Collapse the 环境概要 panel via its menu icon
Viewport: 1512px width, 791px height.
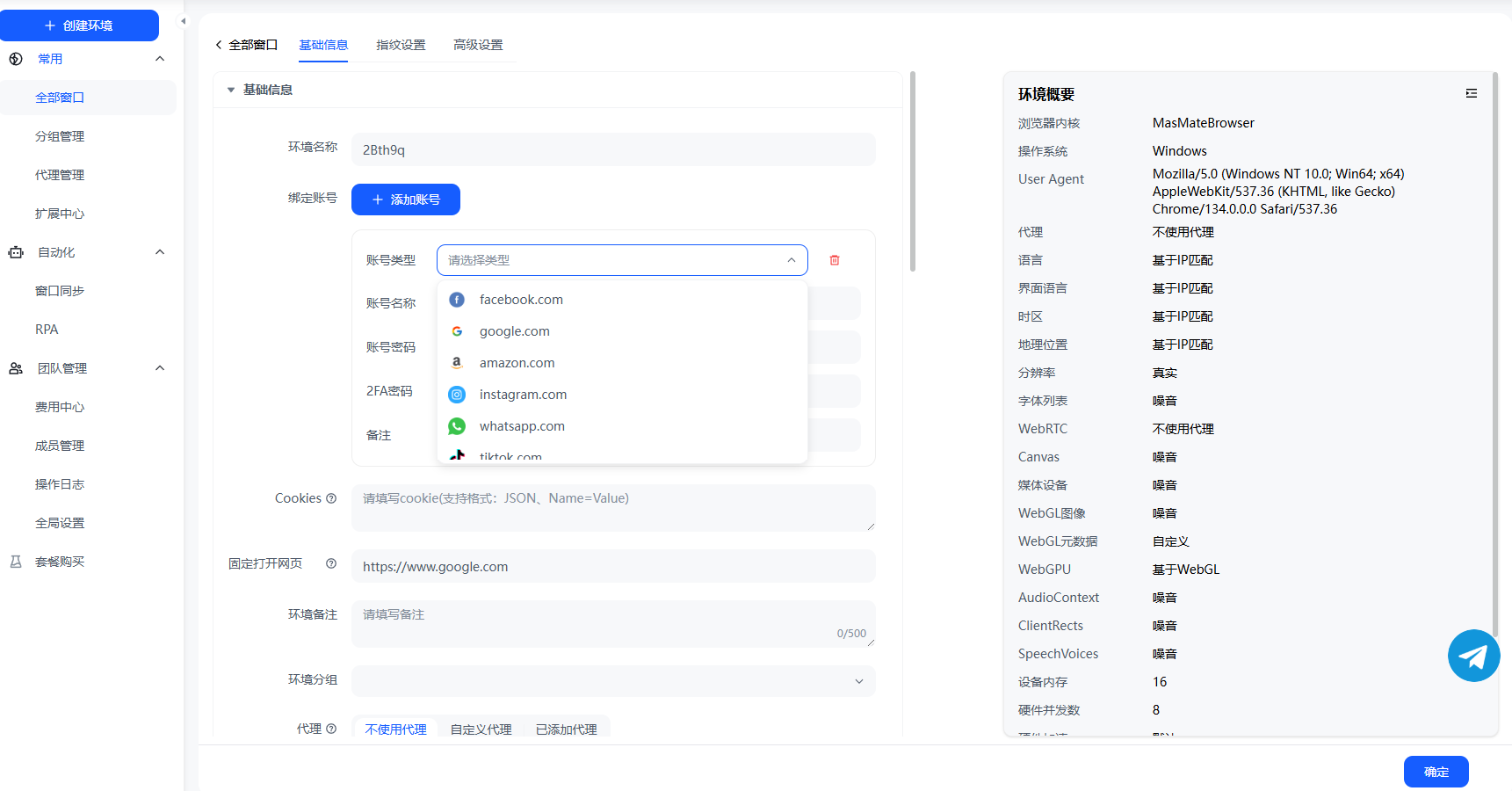1472,93
